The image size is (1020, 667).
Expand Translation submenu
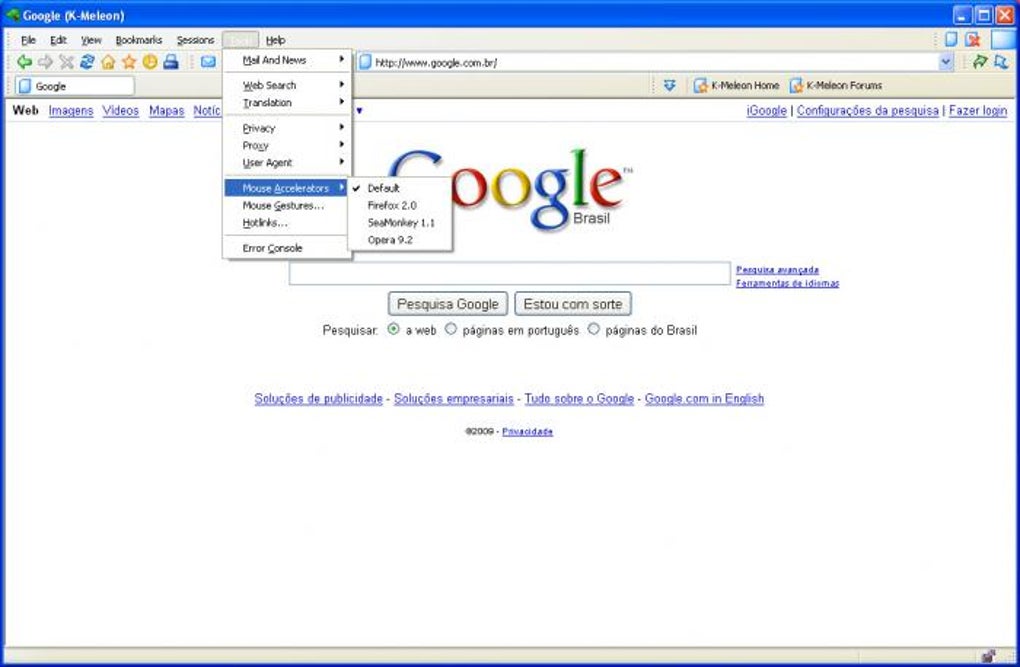pos(287,102)
